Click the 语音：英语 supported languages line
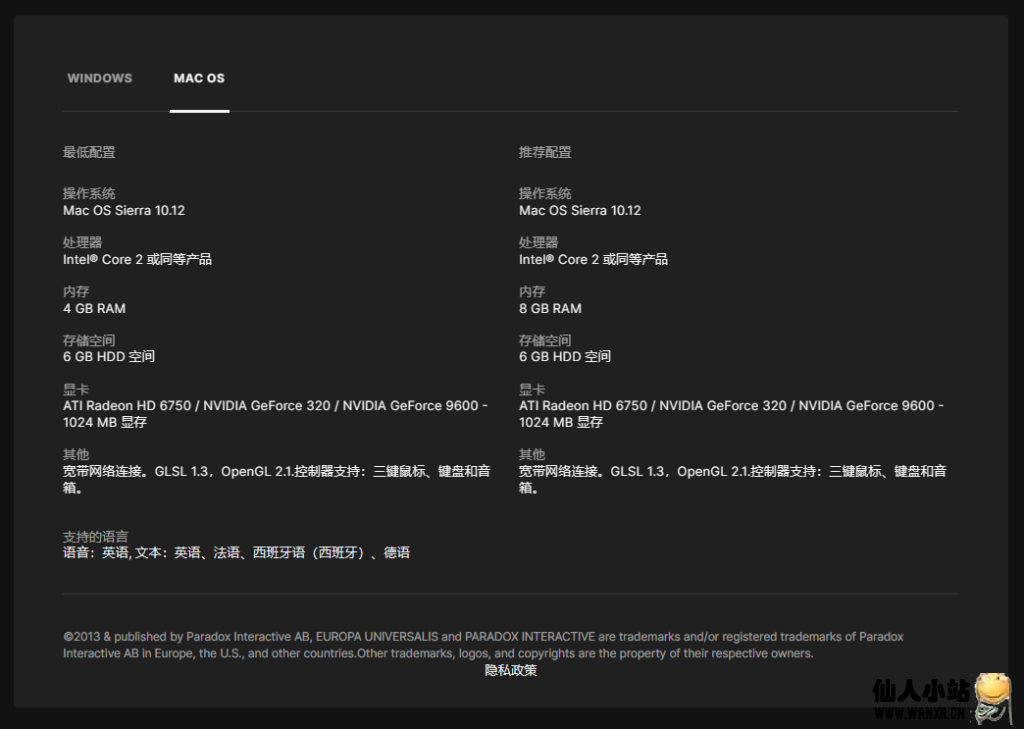Image resolution: width=1024 pixels, height=729 pixels. click(236, 552)
